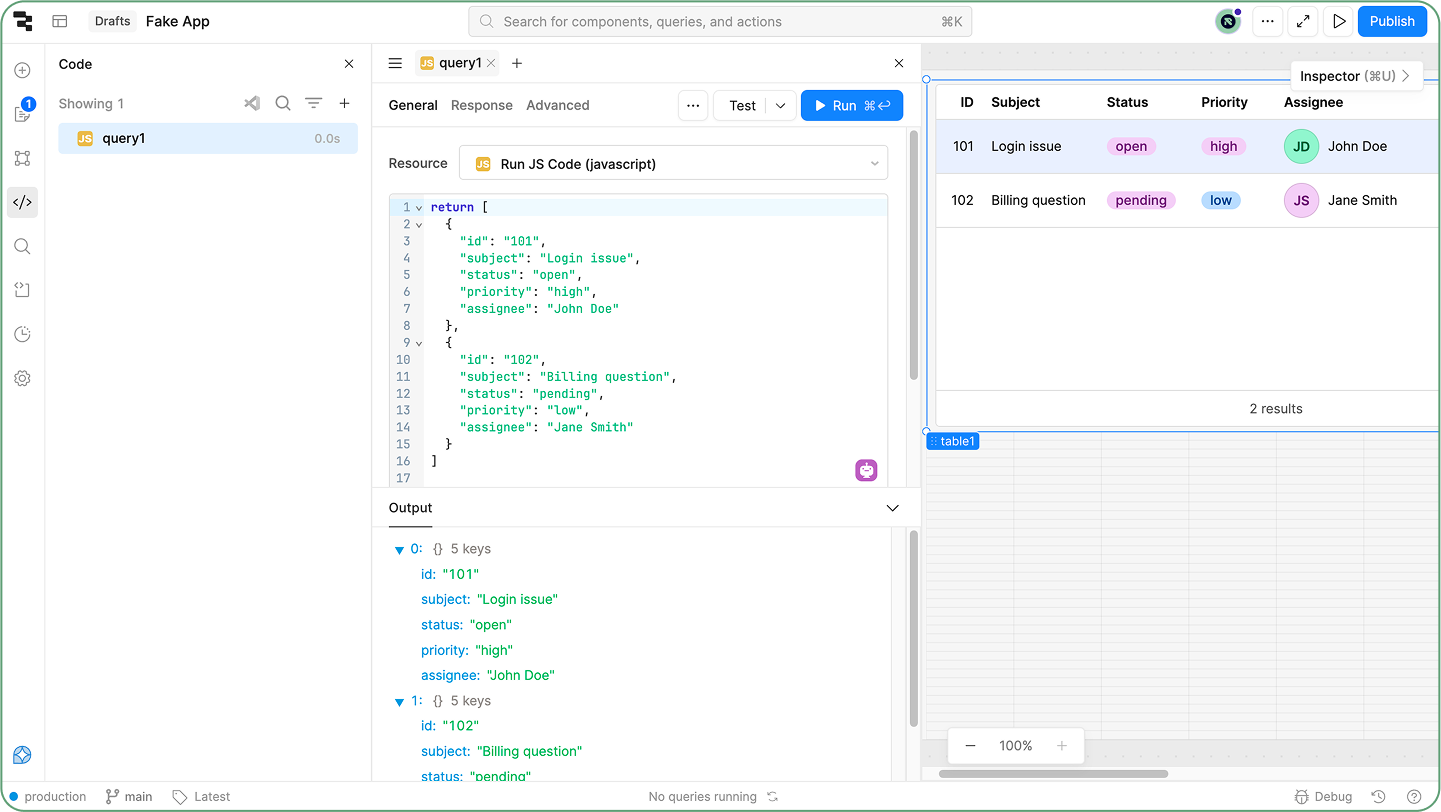The height and width of the screenshot is (812, 1441).
Task: Refresh queries icon next to No queries running
Action: 772,797
